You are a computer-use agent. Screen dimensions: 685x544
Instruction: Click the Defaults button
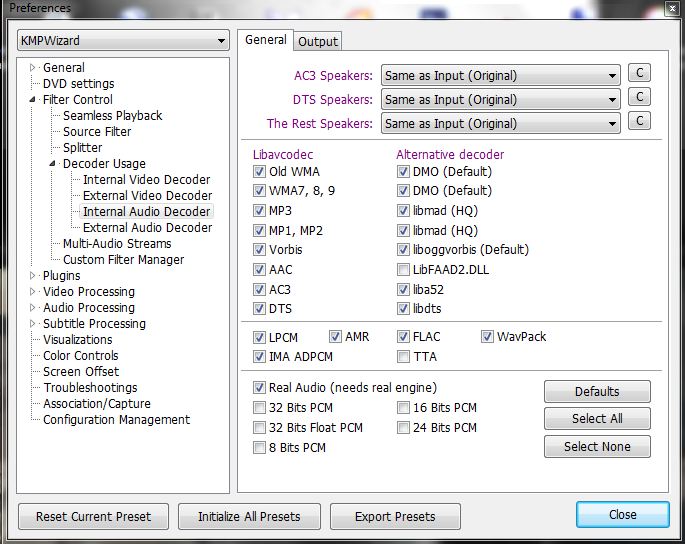click(x=597, y=392)
